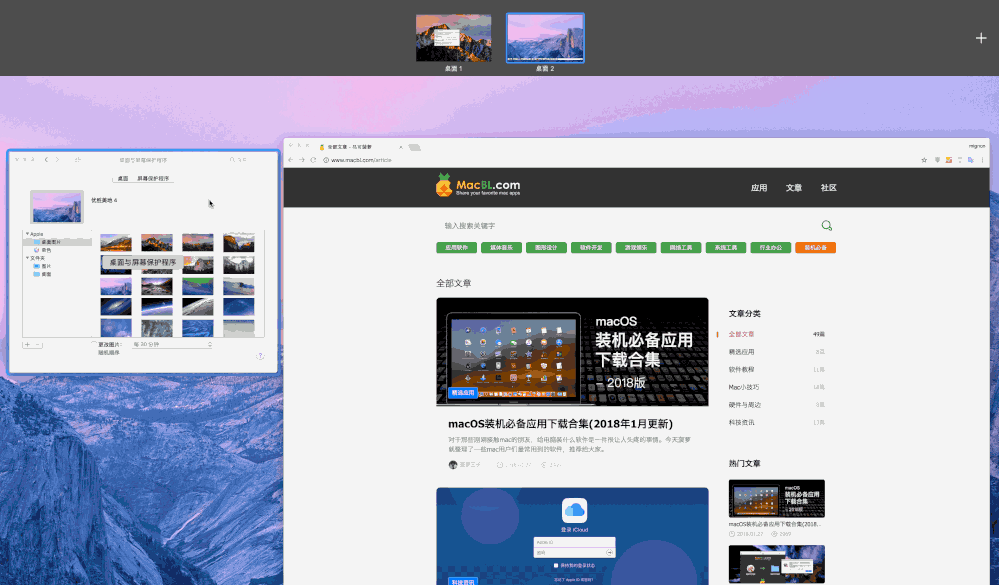This screenshot has width=999, height=585.
Task: Click search field in Desktop preferences window
Action: pyautogui.click(x=237, y=159)
